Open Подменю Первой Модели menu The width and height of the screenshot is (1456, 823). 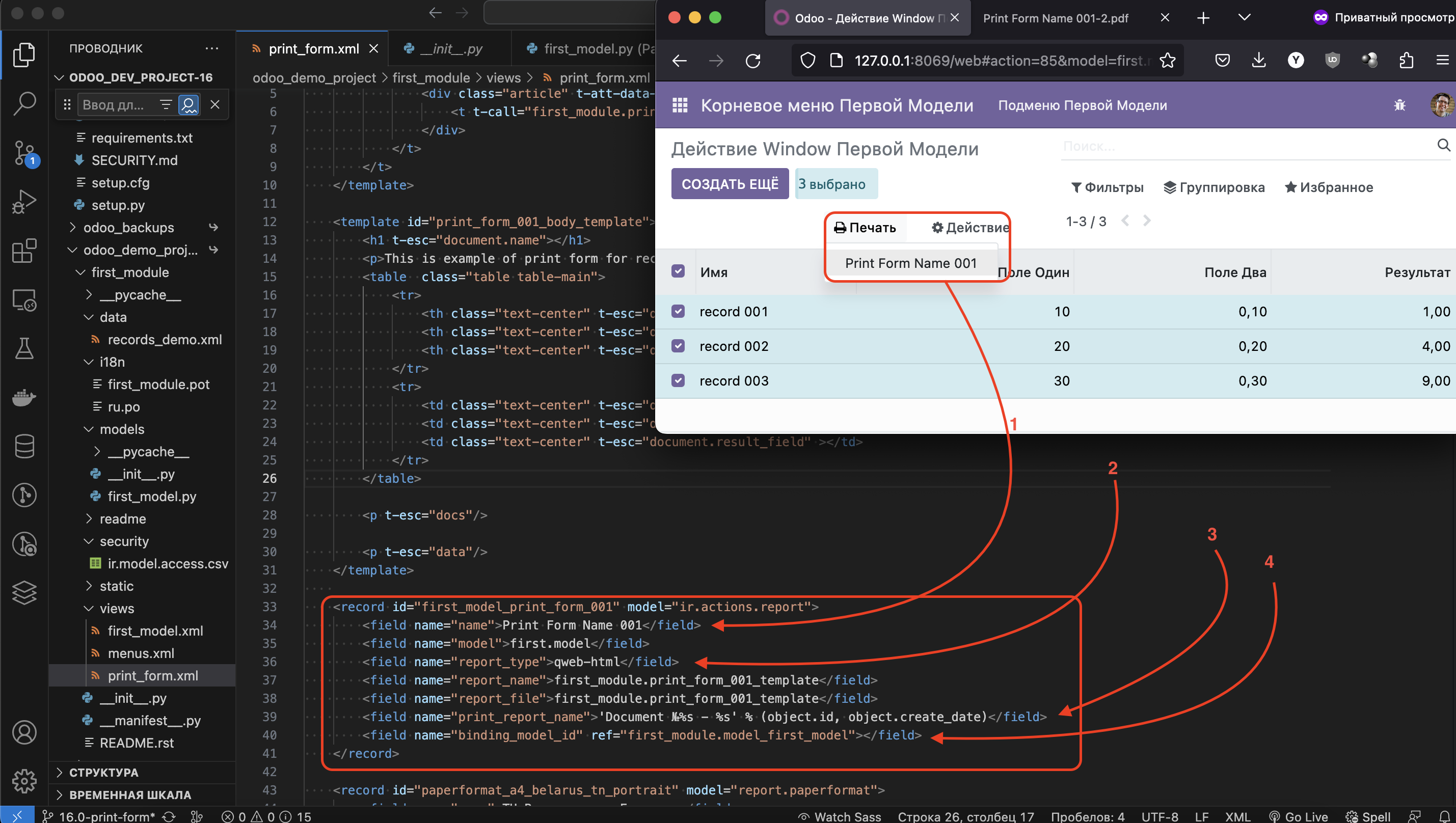[x=1082, y=105]
